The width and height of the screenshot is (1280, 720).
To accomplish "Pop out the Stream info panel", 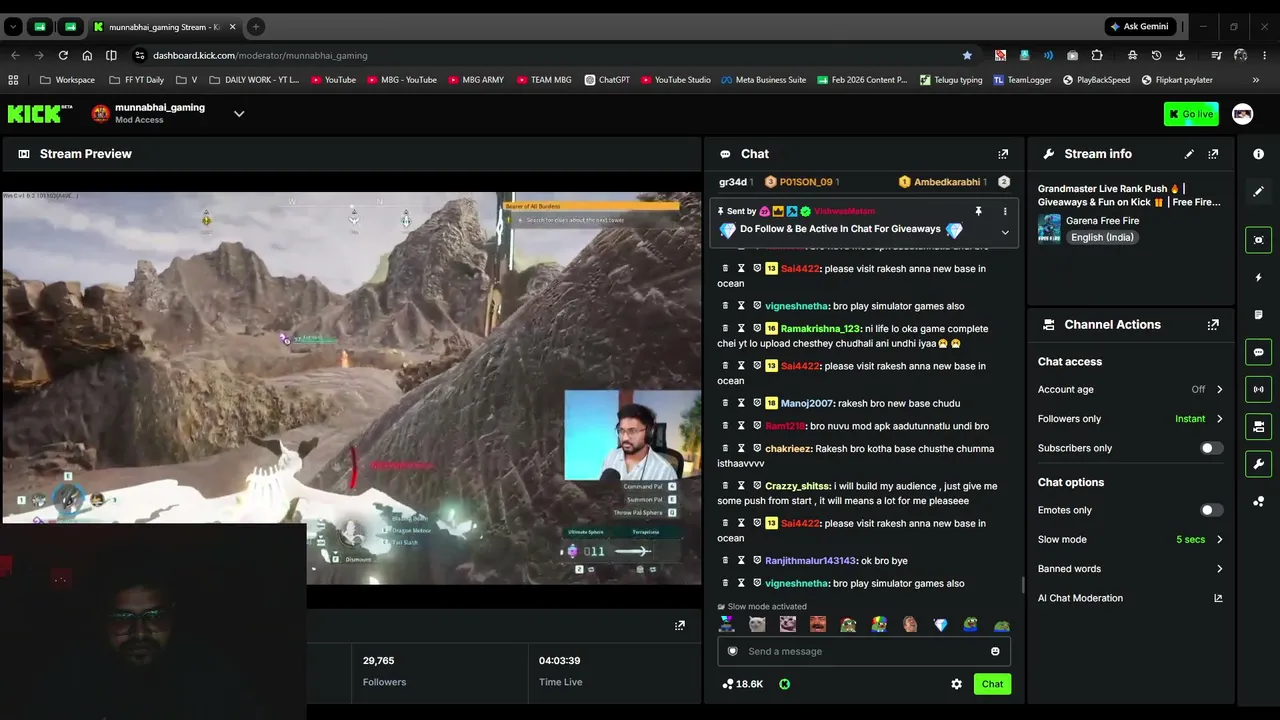I will point(1213,154).
